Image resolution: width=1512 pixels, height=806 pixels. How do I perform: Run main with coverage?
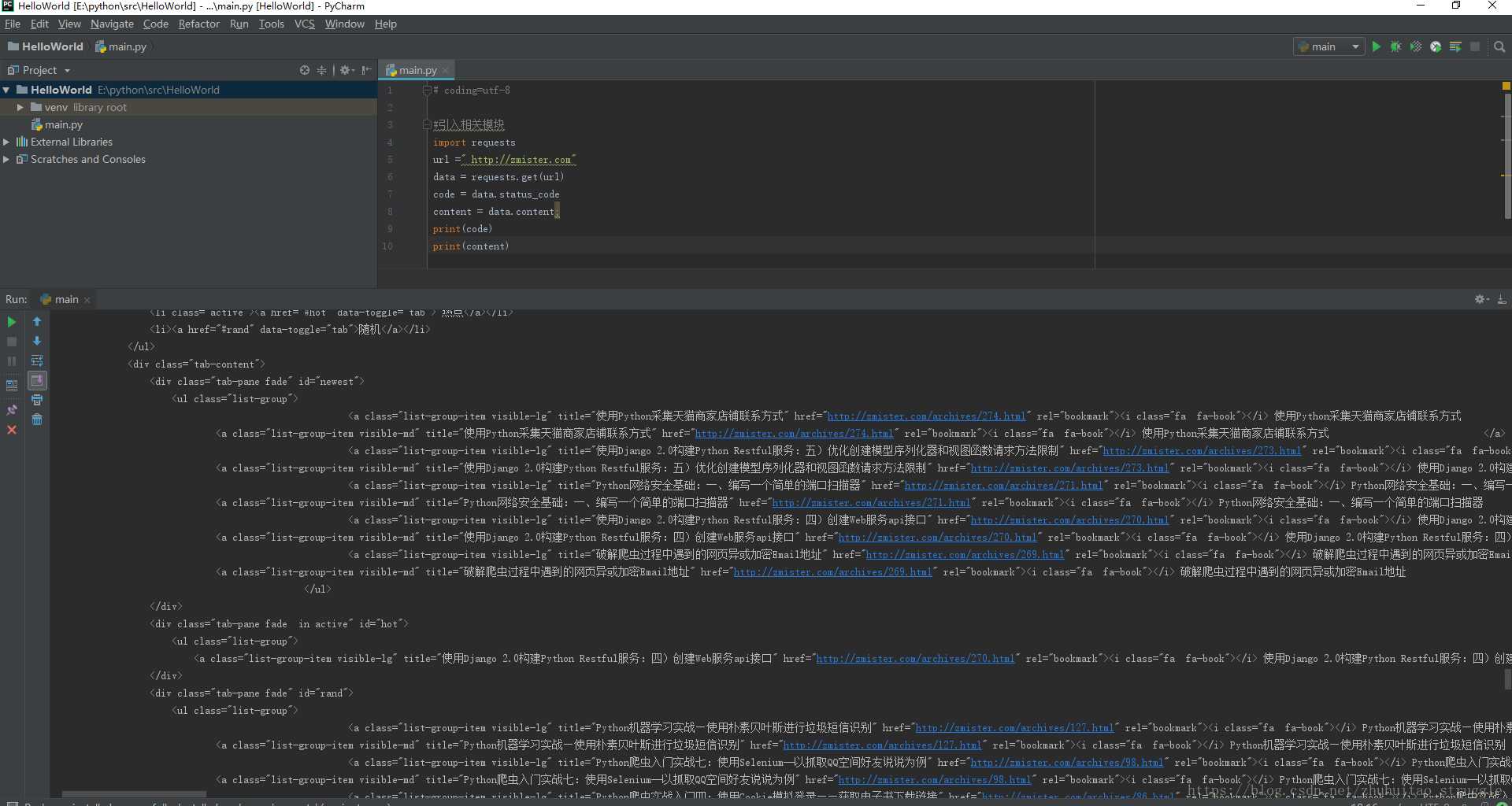pos(1415,46)
